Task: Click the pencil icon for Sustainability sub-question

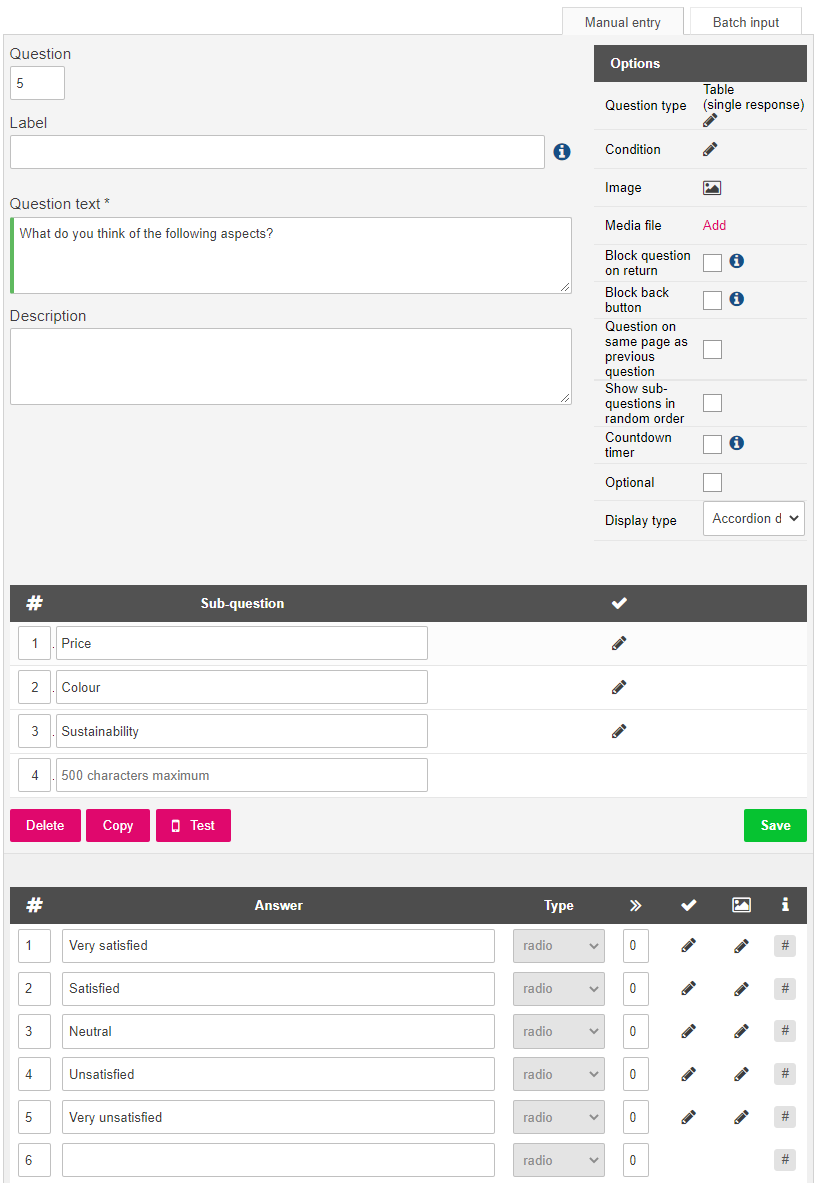Action: [x=619, y=731]
